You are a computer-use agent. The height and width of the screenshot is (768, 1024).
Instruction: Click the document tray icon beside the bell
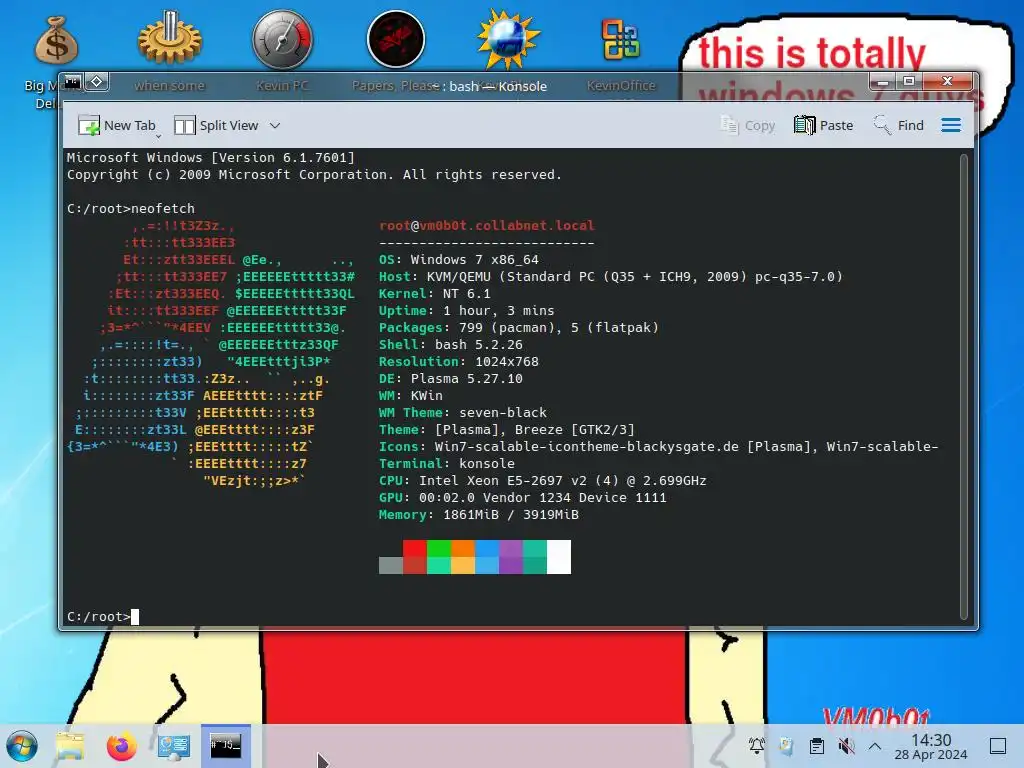pyautogui.click(x=786, y=746)
